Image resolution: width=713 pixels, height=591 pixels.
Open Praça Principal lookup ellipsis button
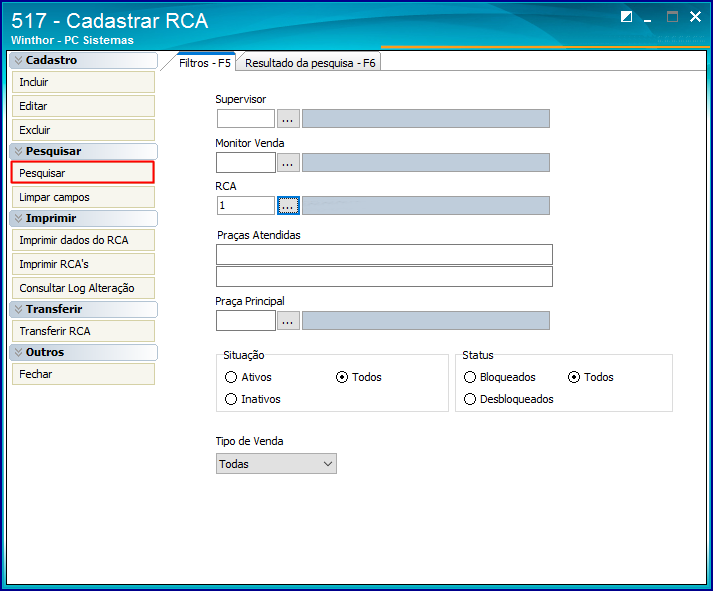click(x=288, y=321)
